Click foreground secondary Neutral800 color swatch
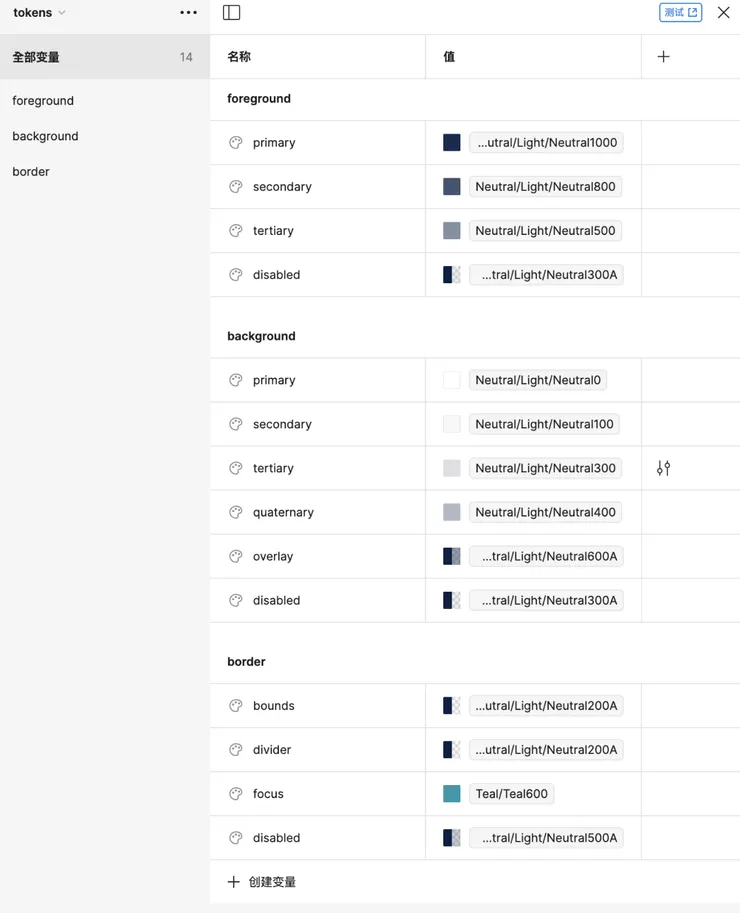The image size is (740, 913). click(452, 187)
